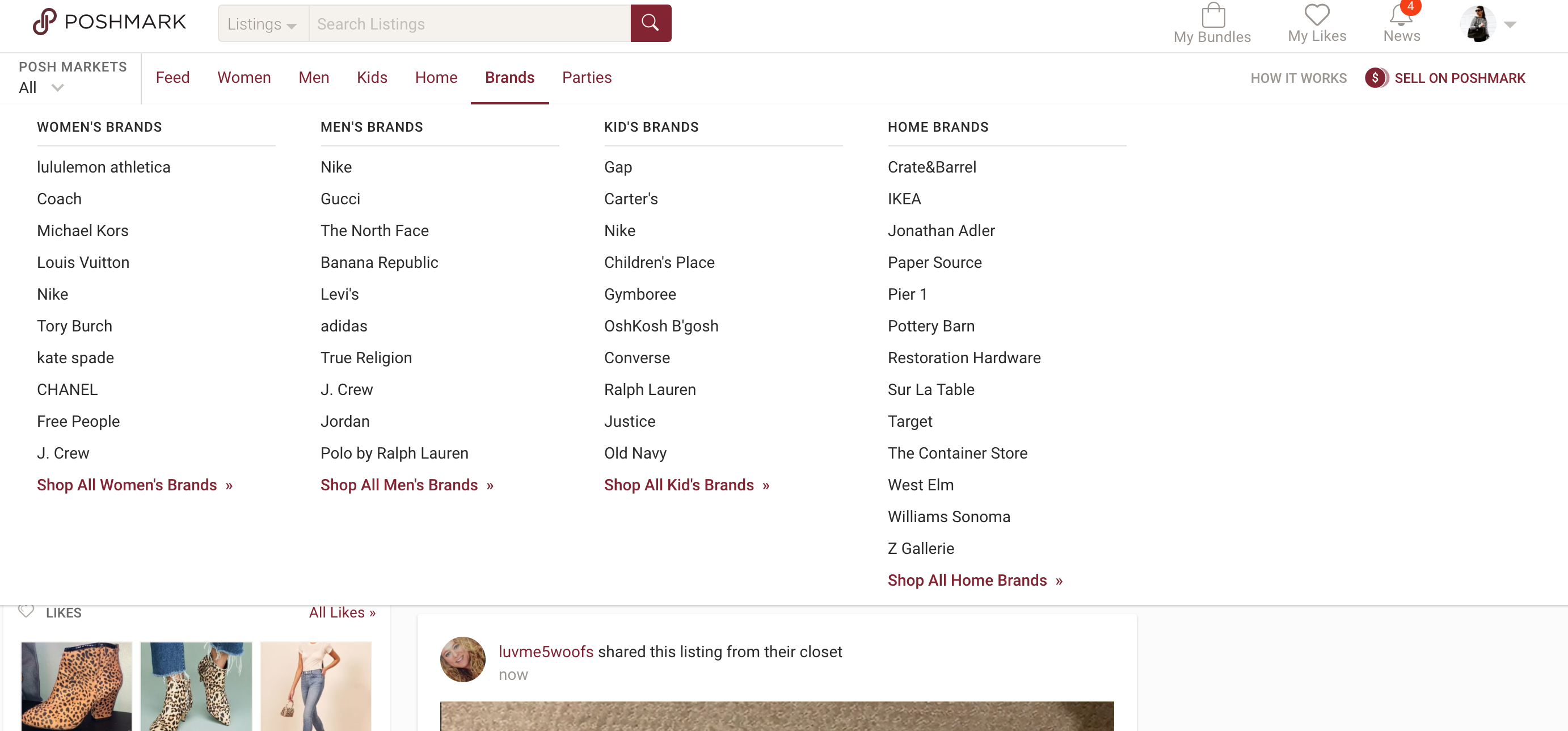1568x731 pixels.
Task: Select Michael Kors brand
Action: coord(83,230)
